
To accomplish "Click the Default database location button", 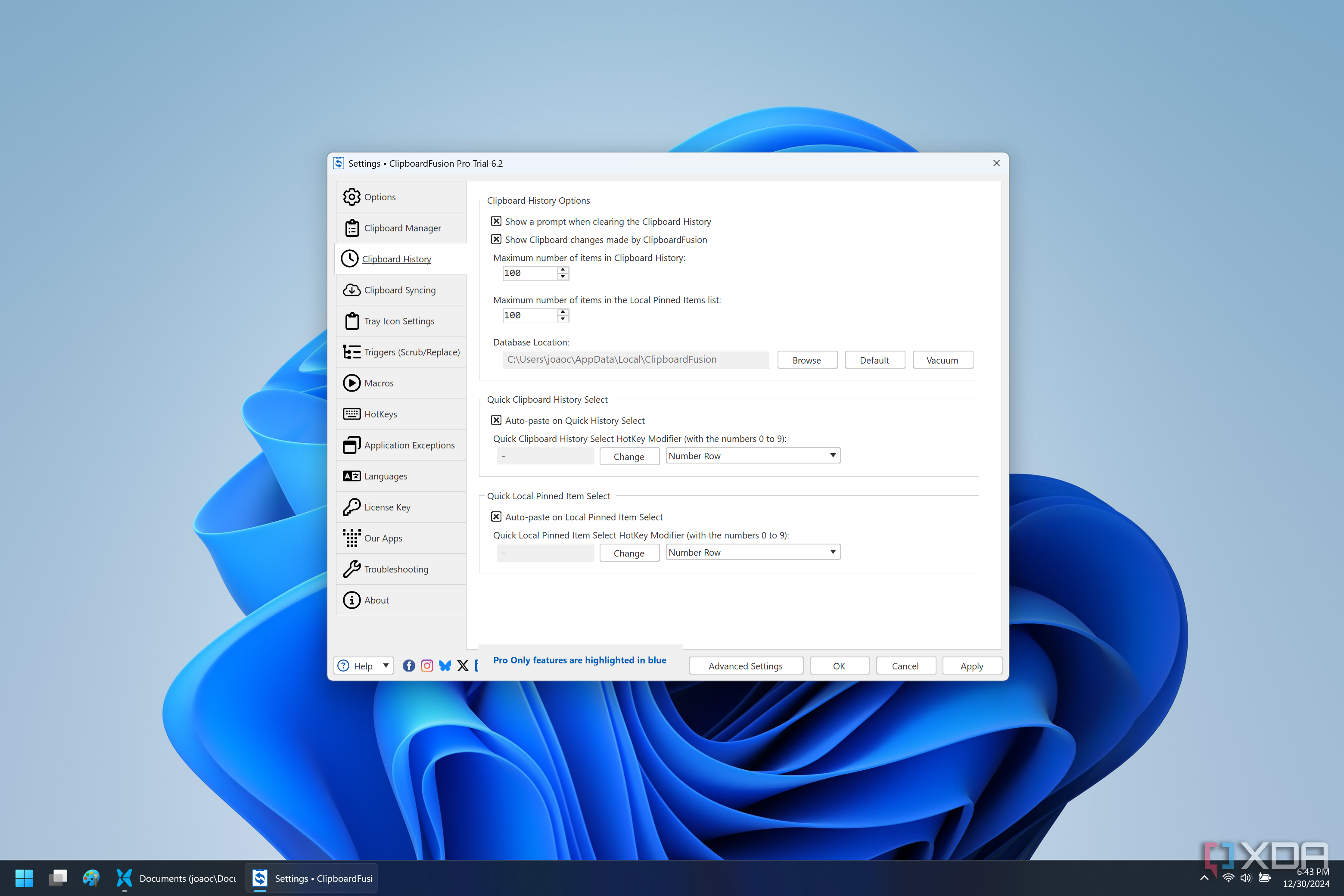I will [x=875, y=360].
